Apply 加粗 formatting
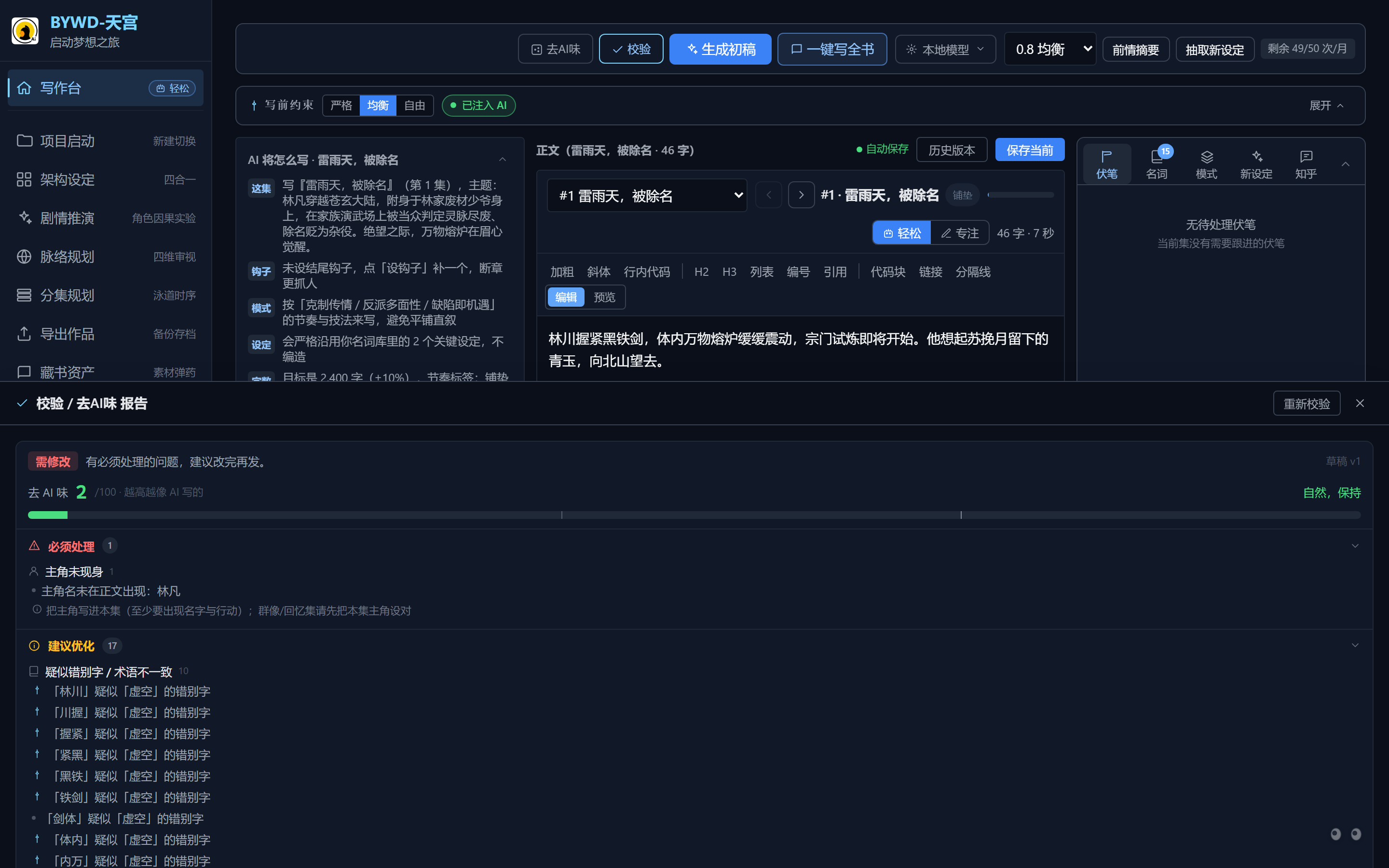Screen dimensions: 1389x868 (562, 272)
